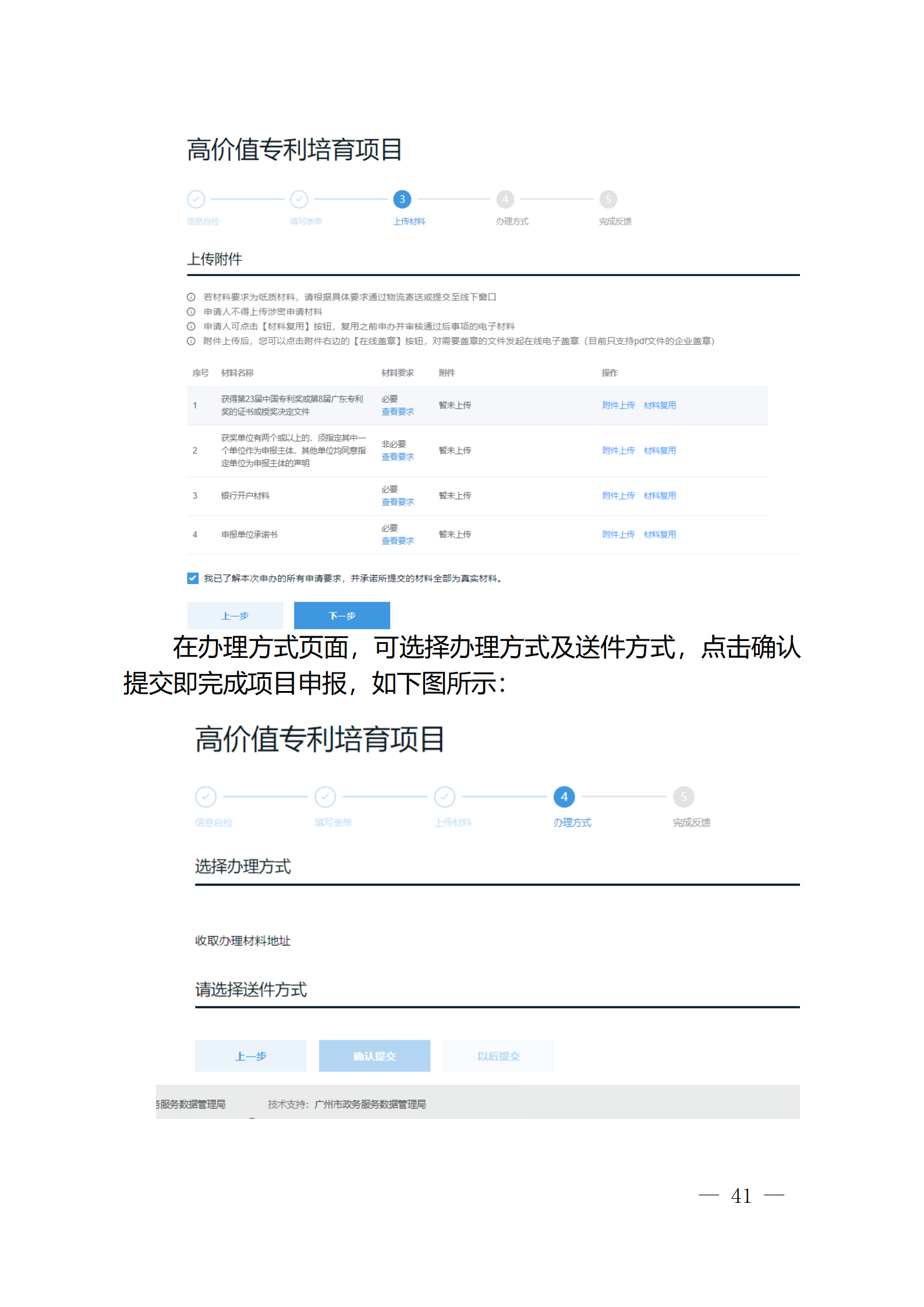Click 银行开户材料 material name
The image size is (924, 1307).
pyautogui.click(x=245, y=495)
